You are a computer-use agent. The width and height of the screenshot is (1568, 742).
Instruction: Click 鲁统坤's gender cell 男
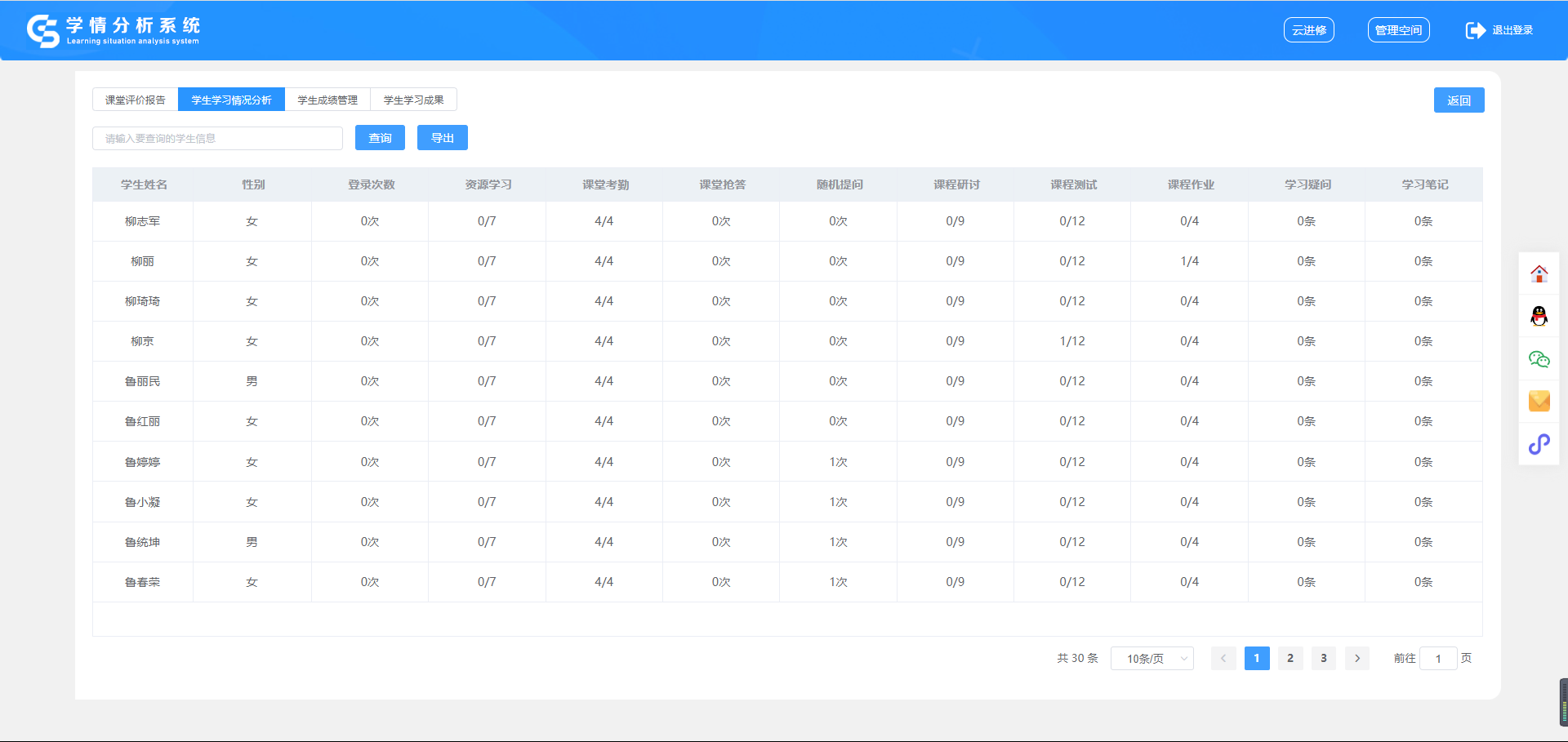252,542
